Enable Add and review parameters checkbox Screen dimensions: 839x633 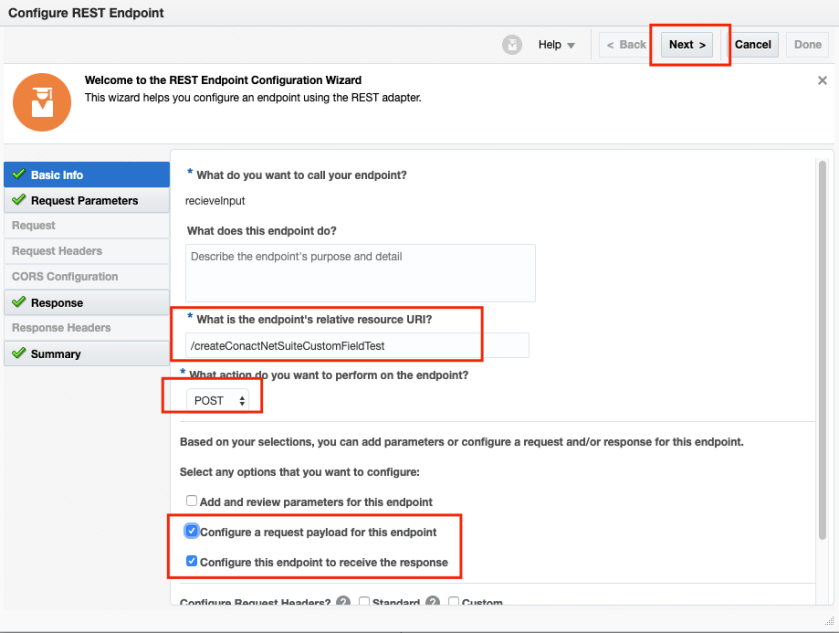(x=191, y=502)
